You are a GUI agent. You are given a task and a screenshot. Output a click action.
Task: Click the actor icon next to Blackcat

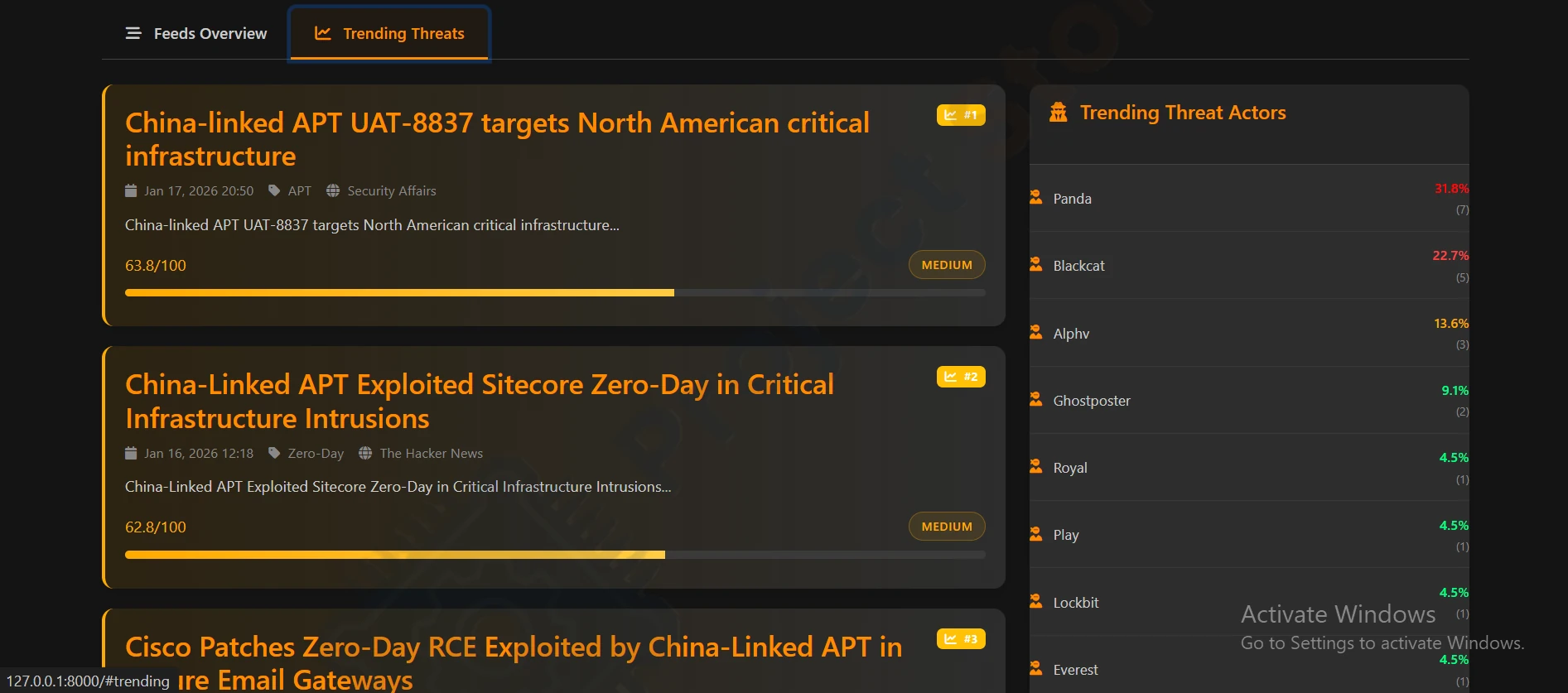click(x=1035, y=264)
